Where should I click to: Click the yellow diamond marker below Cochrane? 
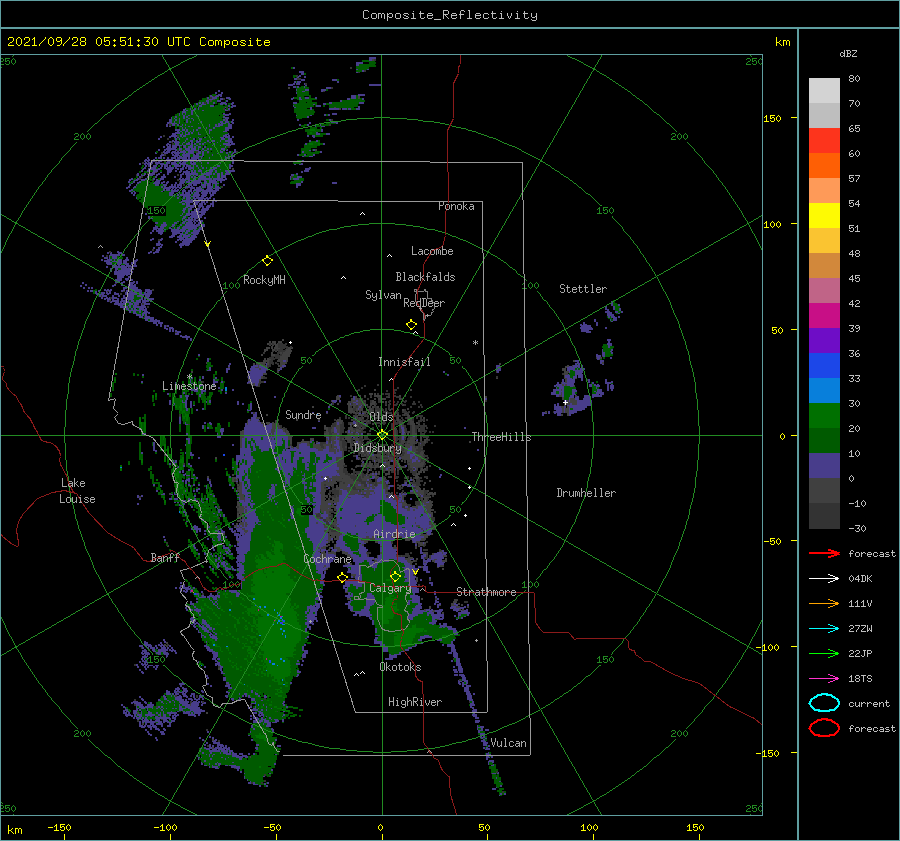(343, 578)
